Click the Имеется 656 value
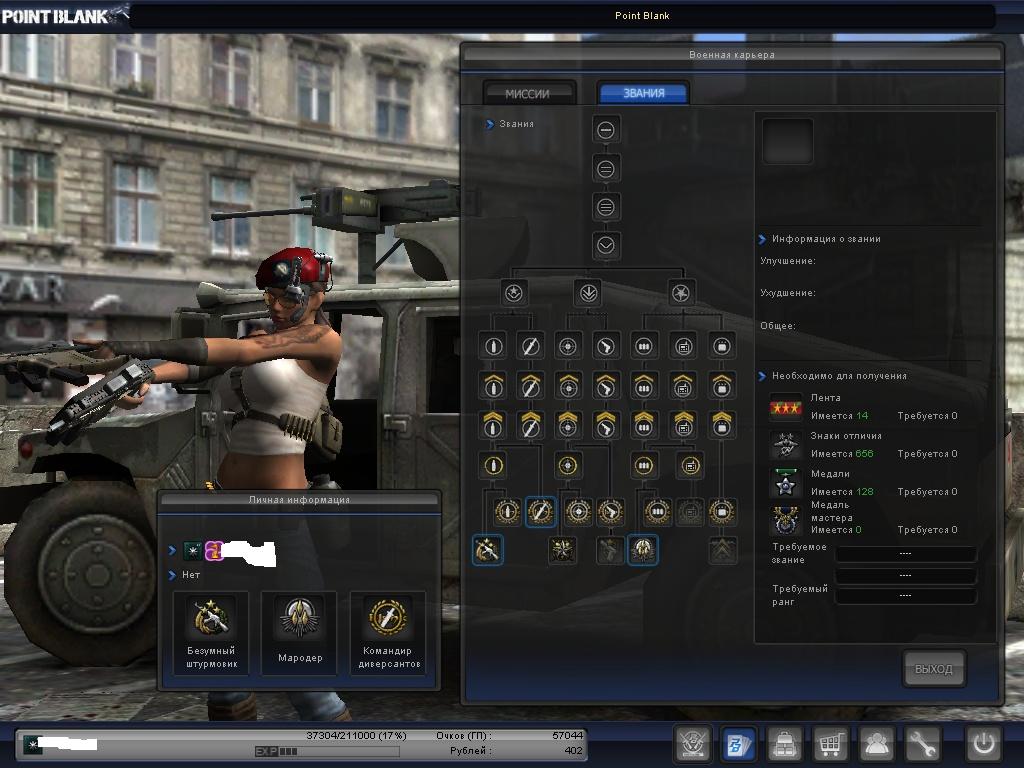This screenshot has width=1024, height=768. pos(842,454)
